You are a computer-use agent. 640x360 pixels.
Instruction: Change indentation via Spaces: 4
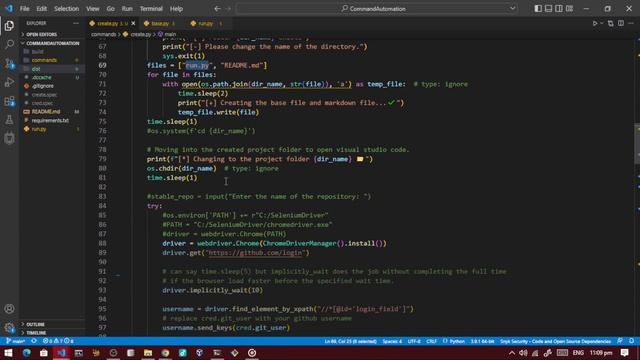[x=392, y=341]
